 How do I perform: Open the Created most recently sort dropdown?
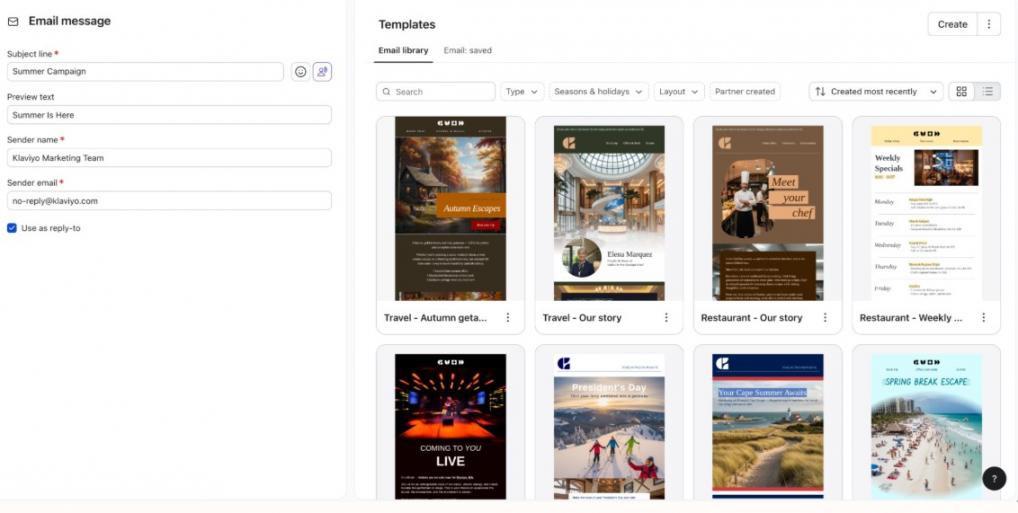pyautogui.click(x=876, y=92)
